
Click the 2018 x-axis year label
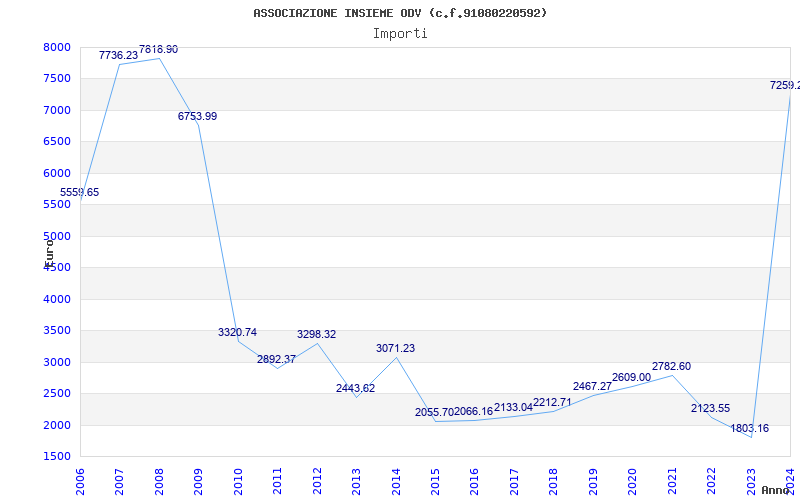pyautogui.click(x=554, y=482)
